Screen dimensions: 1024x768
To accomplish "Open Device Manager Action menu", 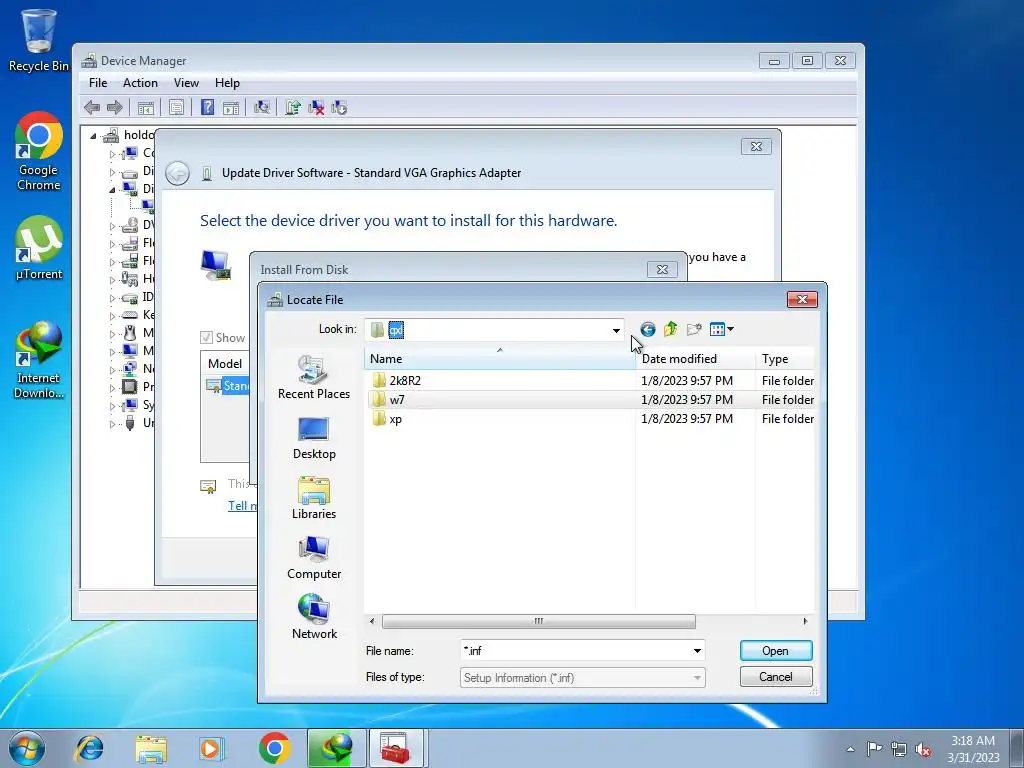I will pyautogui.click(x=140, y=83).
